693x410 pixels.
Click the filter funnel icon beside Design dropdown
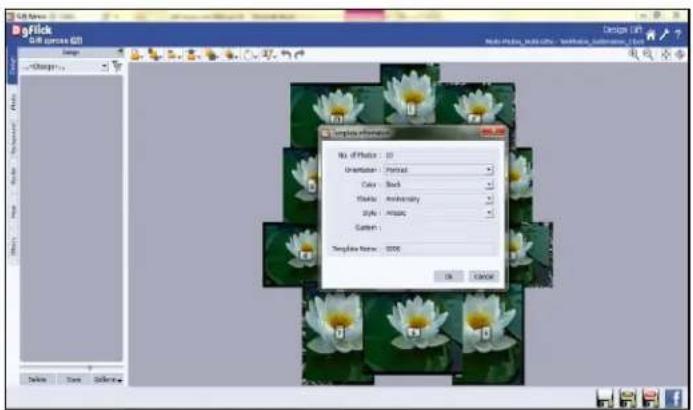click(x=117, y=66)
